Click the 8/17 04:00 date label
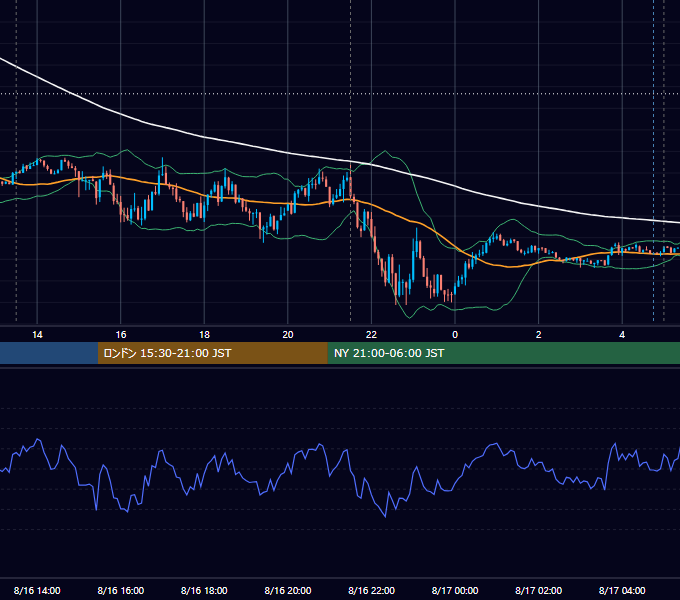 (622, 590)
